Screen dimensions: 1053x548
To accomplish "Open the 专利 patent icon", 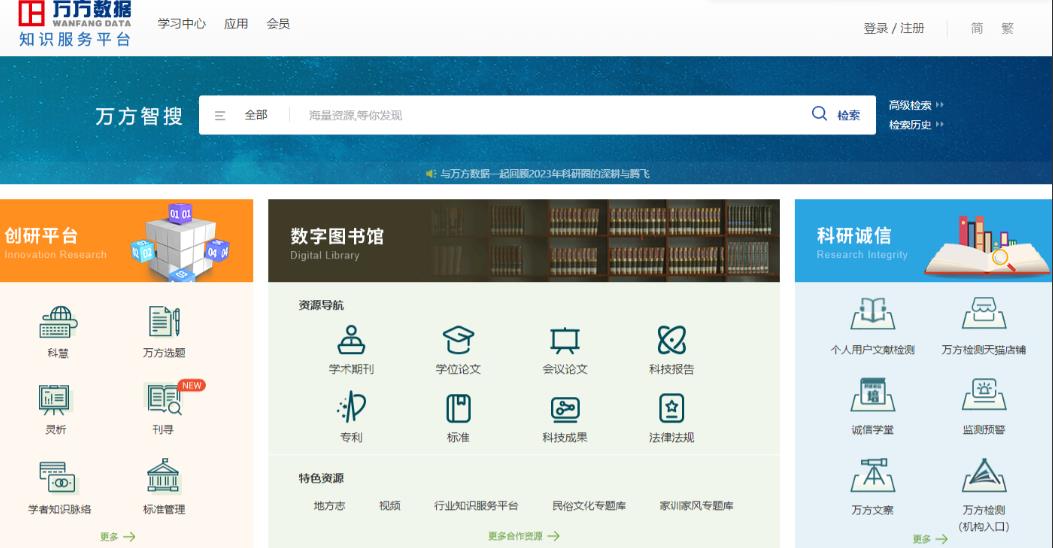I will coord(351,408).
